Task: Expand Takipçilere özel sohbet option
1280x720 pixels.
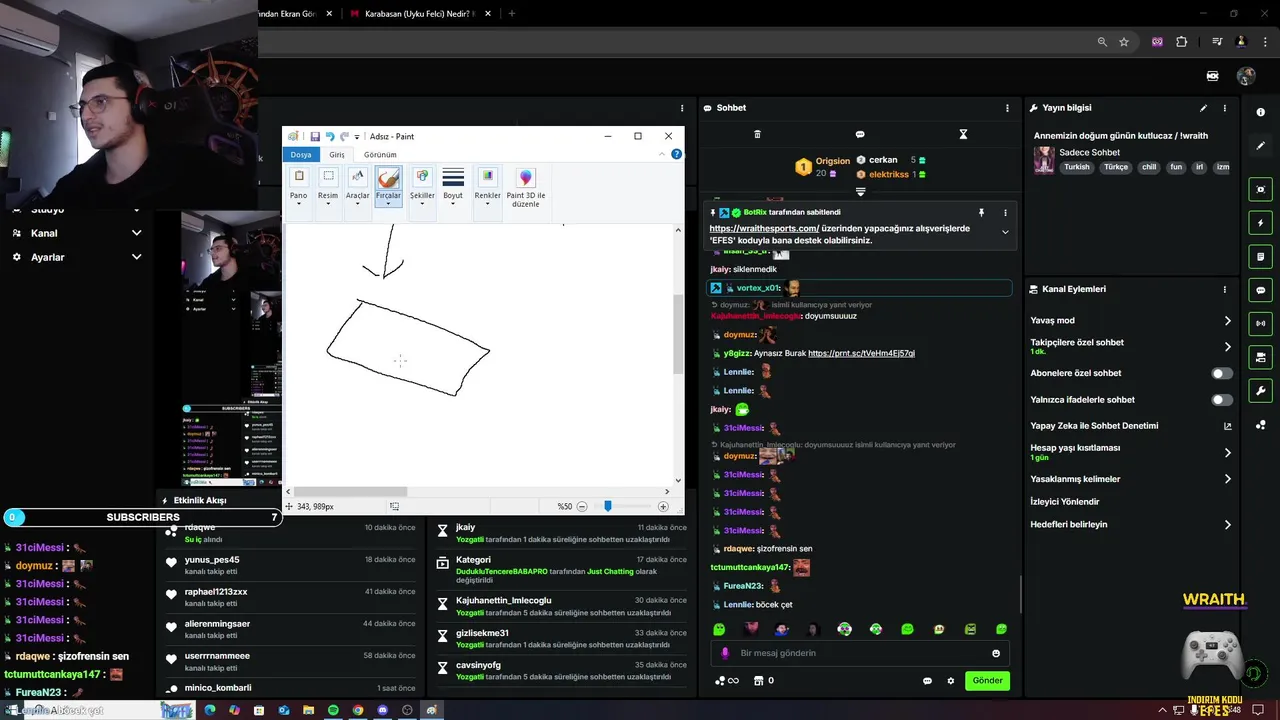Action: coord(1228,347)
